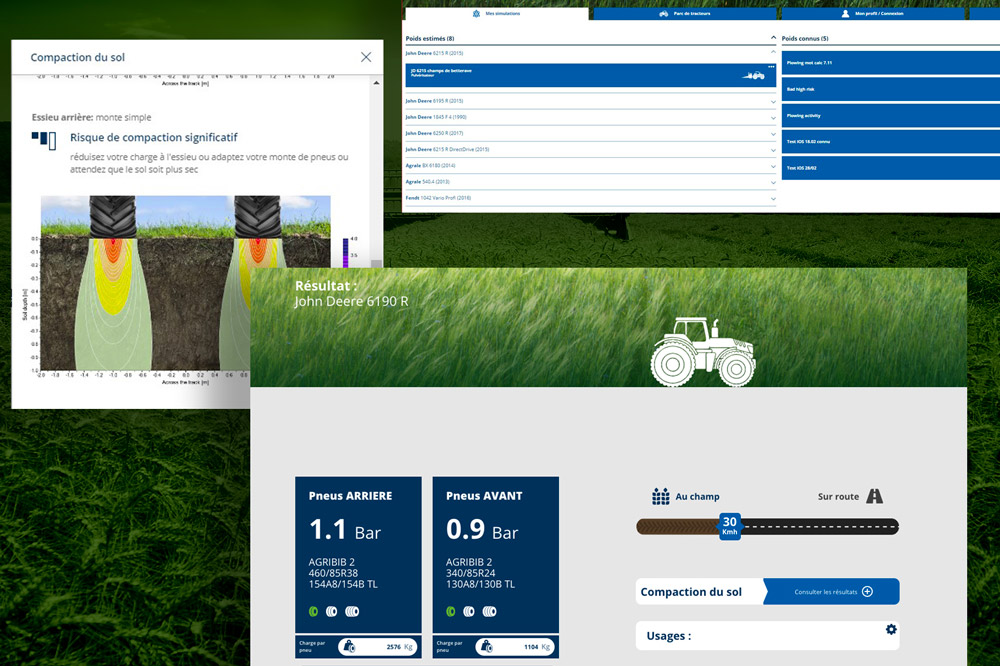
Task: Select triple rear tyre mounting icon
Action: (352, 611)
